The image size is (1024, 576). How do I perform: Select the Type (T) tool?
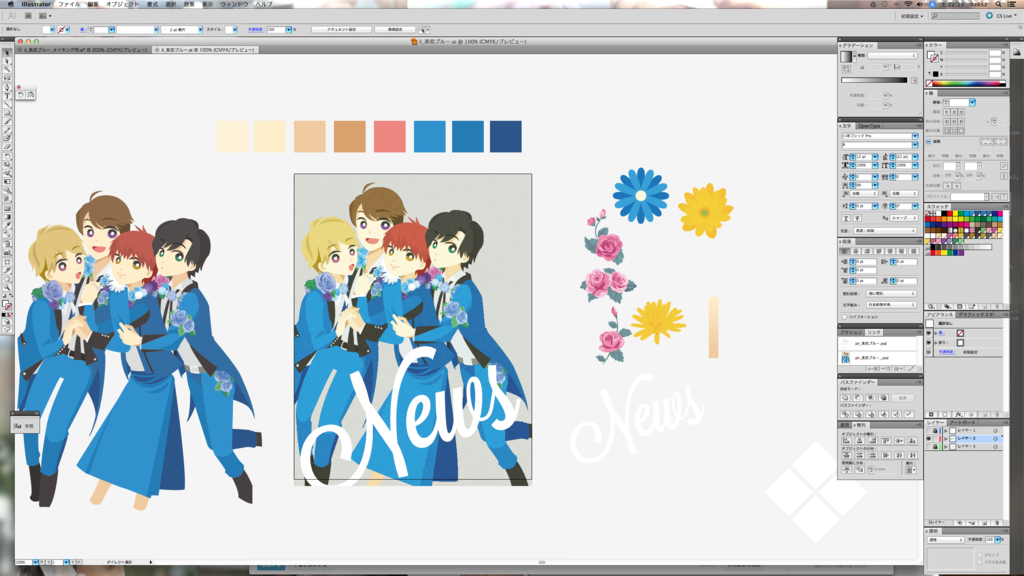tap(7, 96)
